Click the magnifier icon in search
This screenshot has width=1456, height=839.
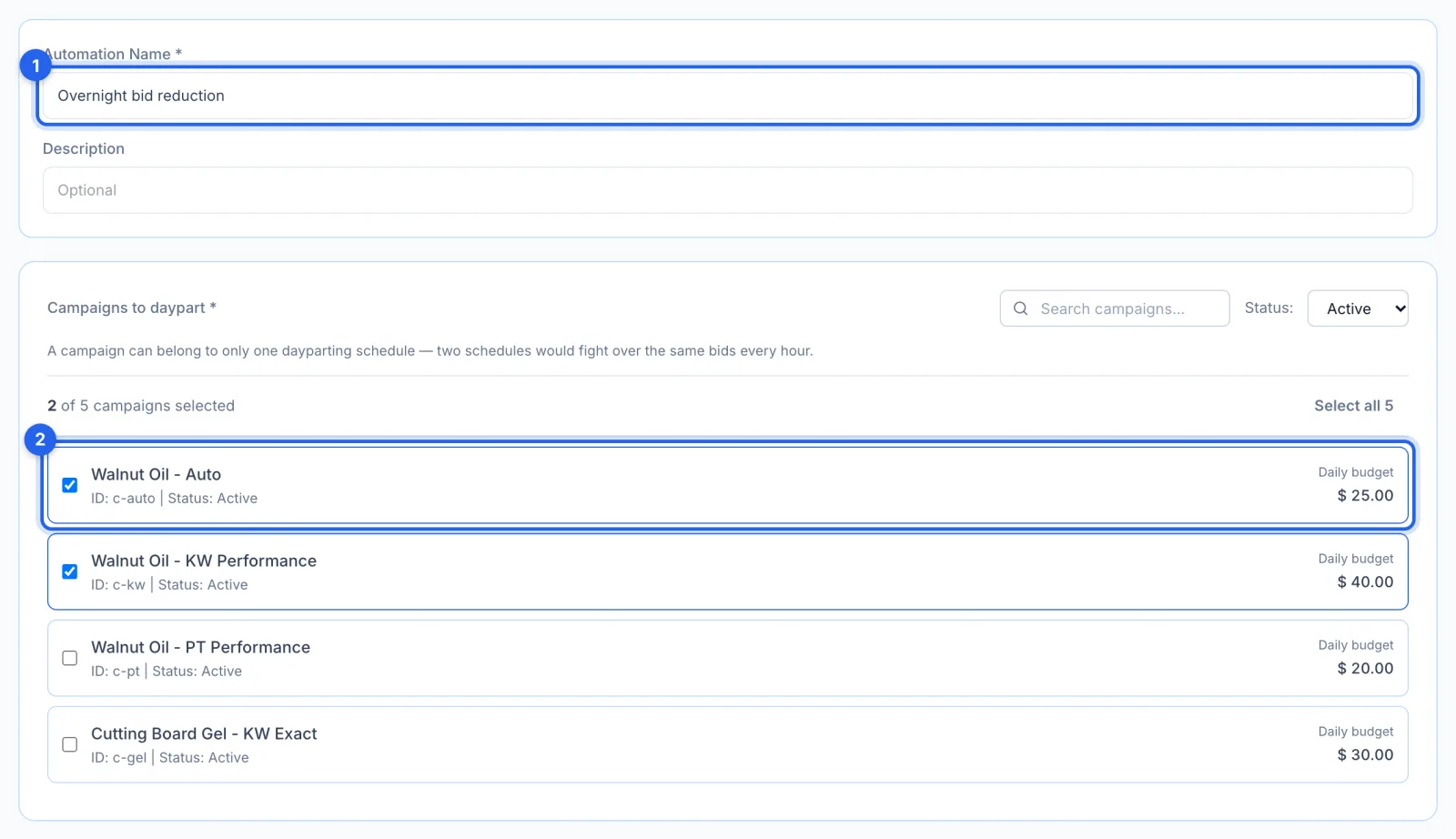point(1021,308)
